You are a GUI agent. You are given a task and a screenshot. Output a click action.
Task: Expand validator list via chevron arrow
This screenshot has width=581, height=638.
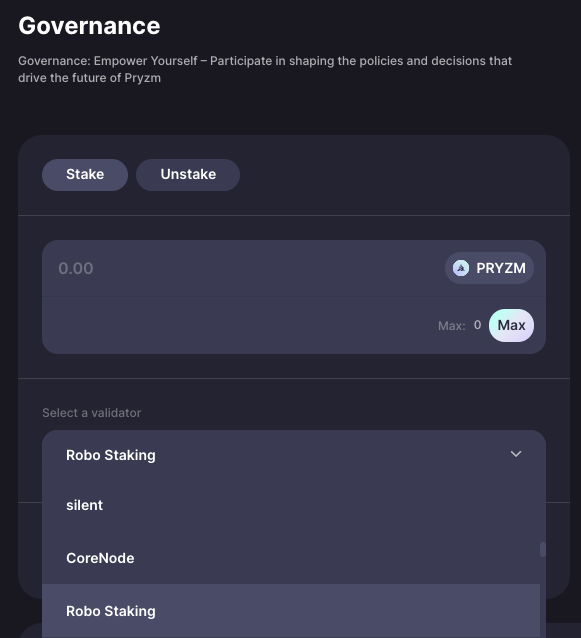tap(516, 454)
